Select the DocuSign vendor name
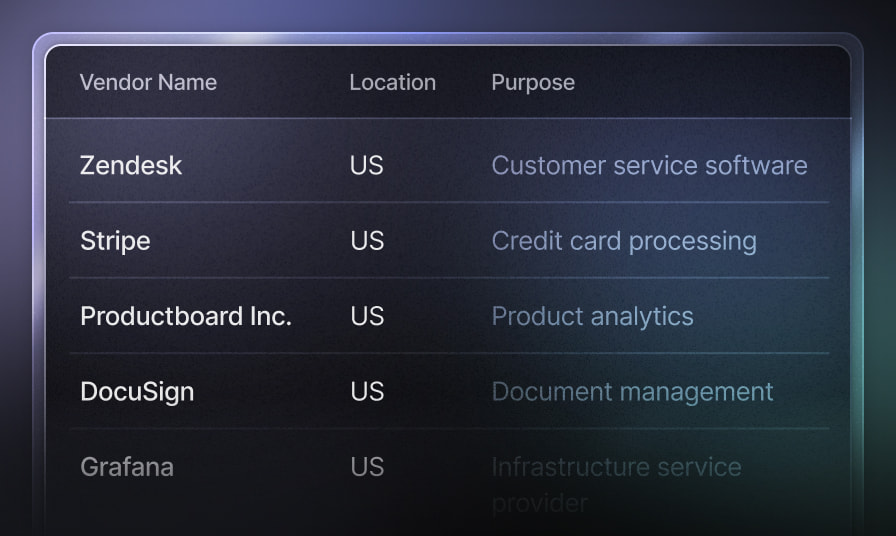Viewport: 896px width, 536px height. (137, 391)
